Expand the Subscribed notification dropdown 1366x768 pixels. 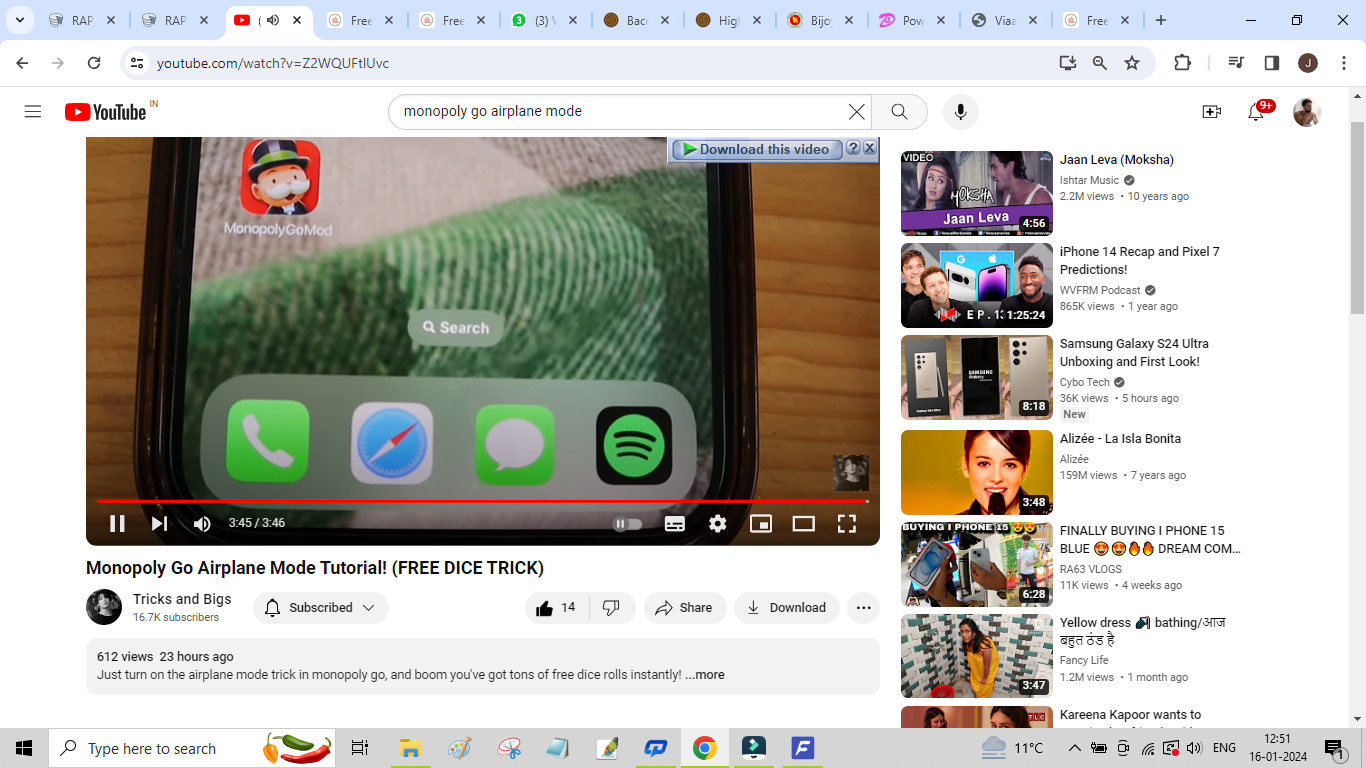click(320, 607)
